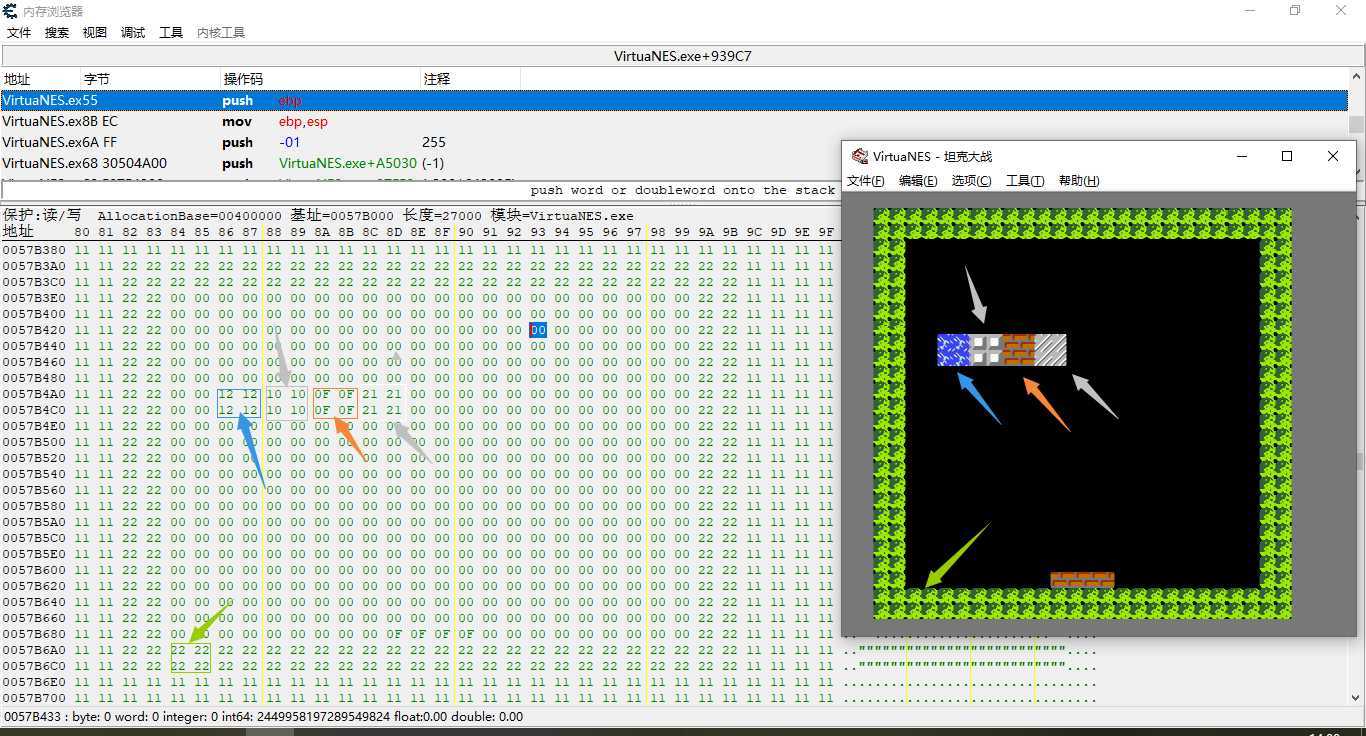Viewport: 1366px width, 736px height.
Task: Open VirtuaNES 选项(C) menu
Action: (971, 181)
